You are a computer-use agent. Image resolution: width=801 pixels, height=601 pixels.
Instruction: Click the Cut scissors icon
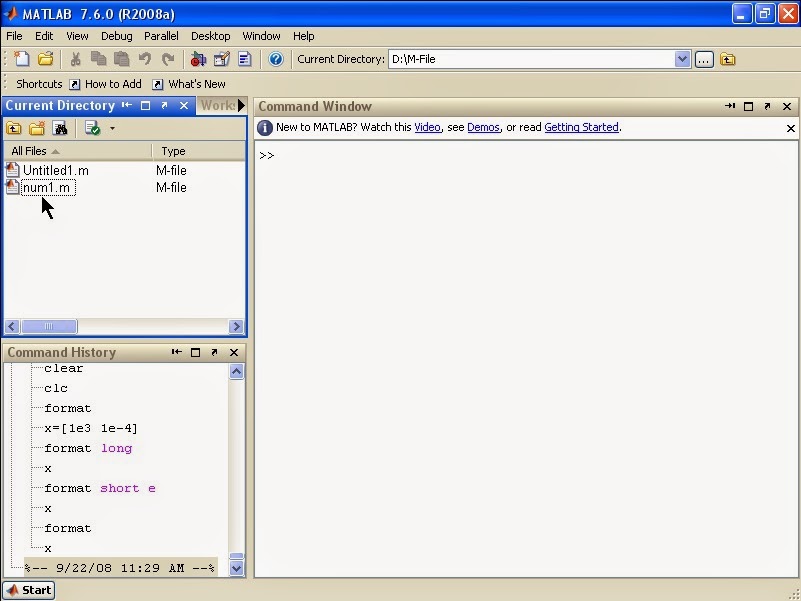pos(75,59)
